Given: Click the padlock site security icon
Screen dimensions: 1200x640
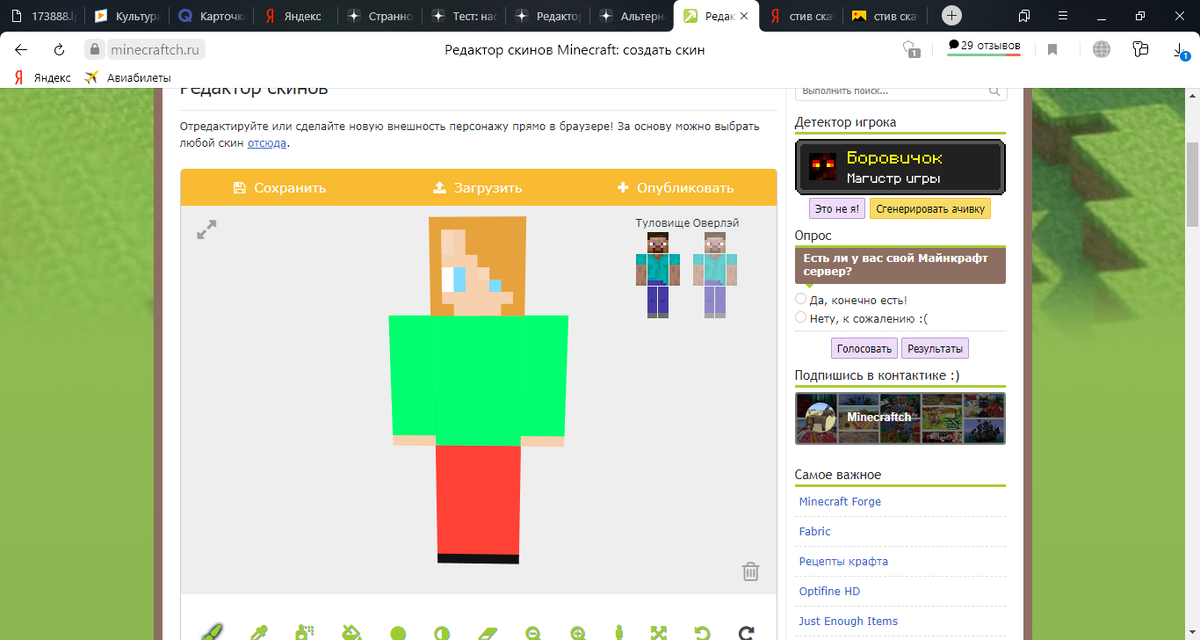Looking at the screenshot, I should (x=94, y=49).
